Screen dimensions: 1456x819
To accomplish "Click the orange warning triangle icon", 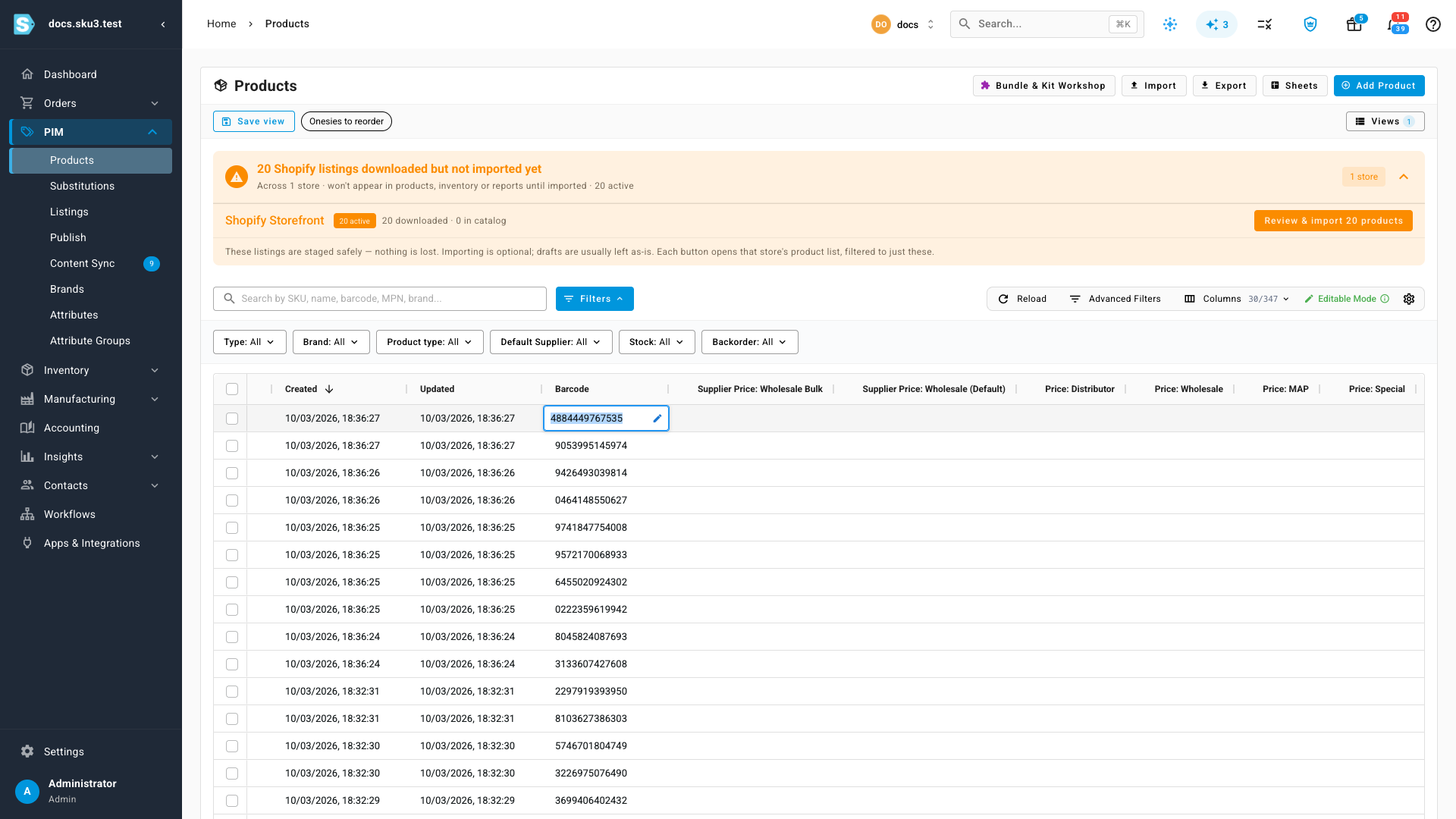I will point(237,177).
